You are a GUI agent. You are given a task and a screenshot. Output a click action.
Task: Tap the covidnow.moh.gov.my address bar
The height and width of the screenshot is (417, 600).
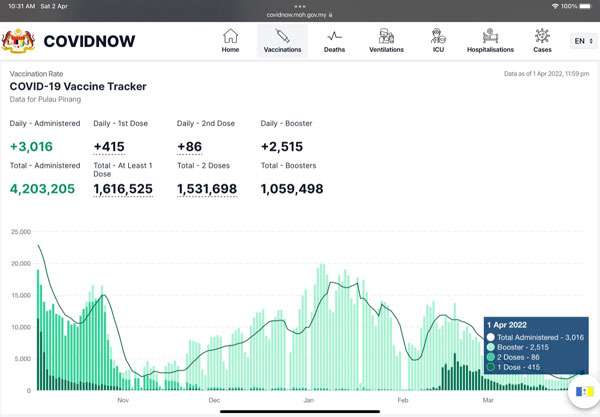tap(300, 15)
